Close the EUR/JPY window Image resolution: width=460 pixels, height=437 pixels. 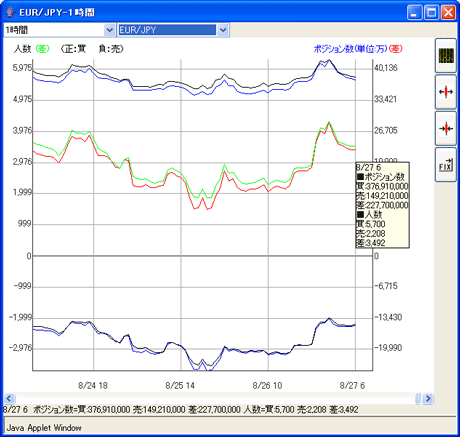pyautogui.click(x=448, y=13)
